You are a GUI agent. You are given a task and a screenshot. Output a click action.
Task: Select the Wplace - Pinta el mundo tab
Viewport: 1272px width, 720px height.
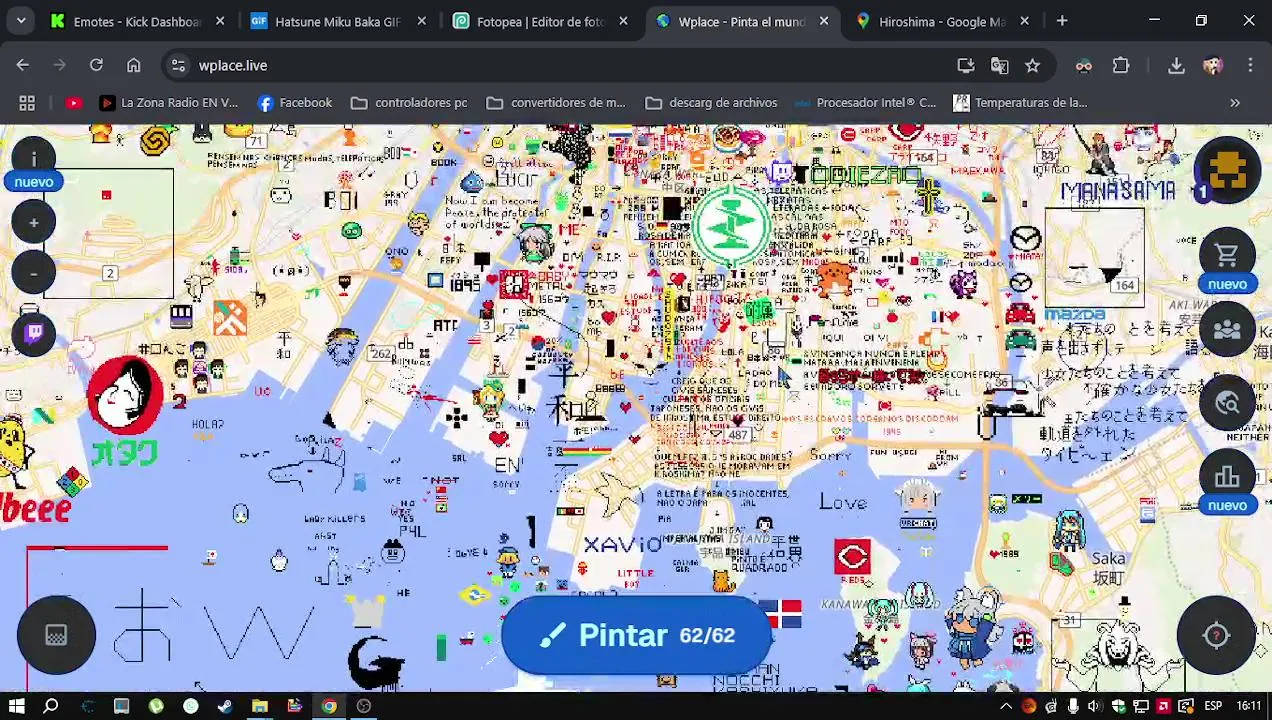(741, 21)
